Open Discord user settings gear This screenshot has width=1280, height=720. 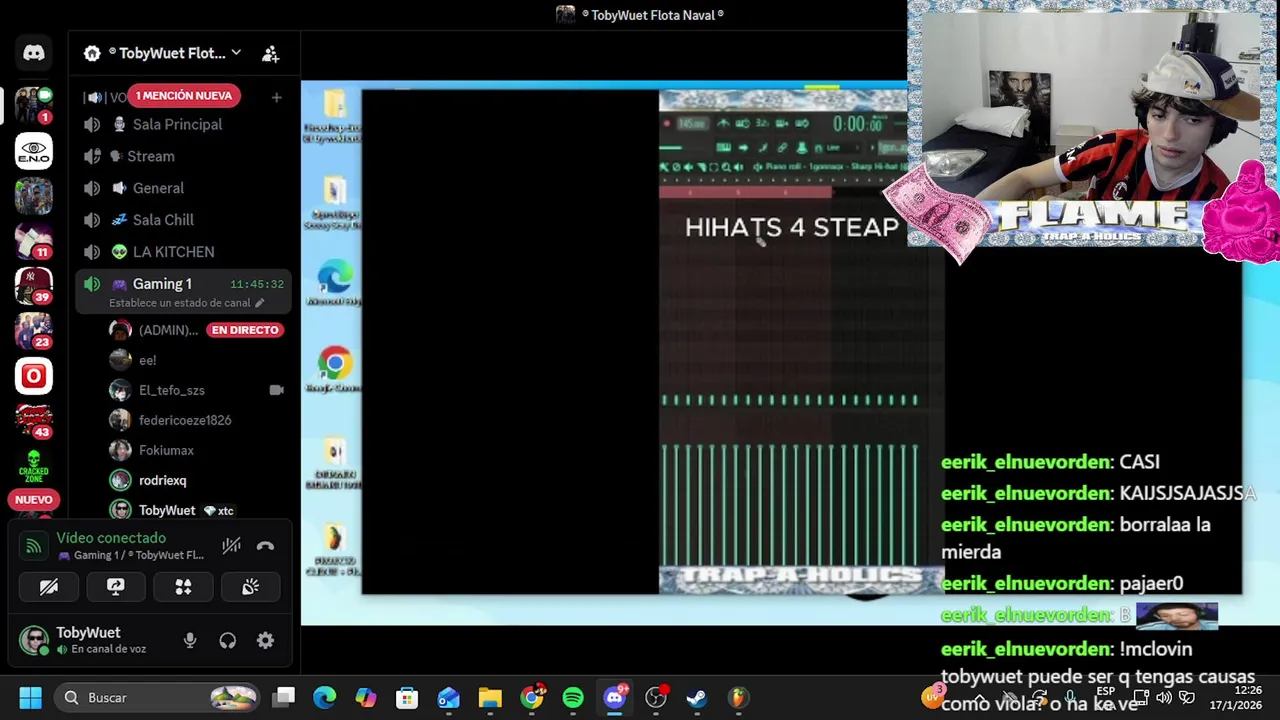pos(265,641)
